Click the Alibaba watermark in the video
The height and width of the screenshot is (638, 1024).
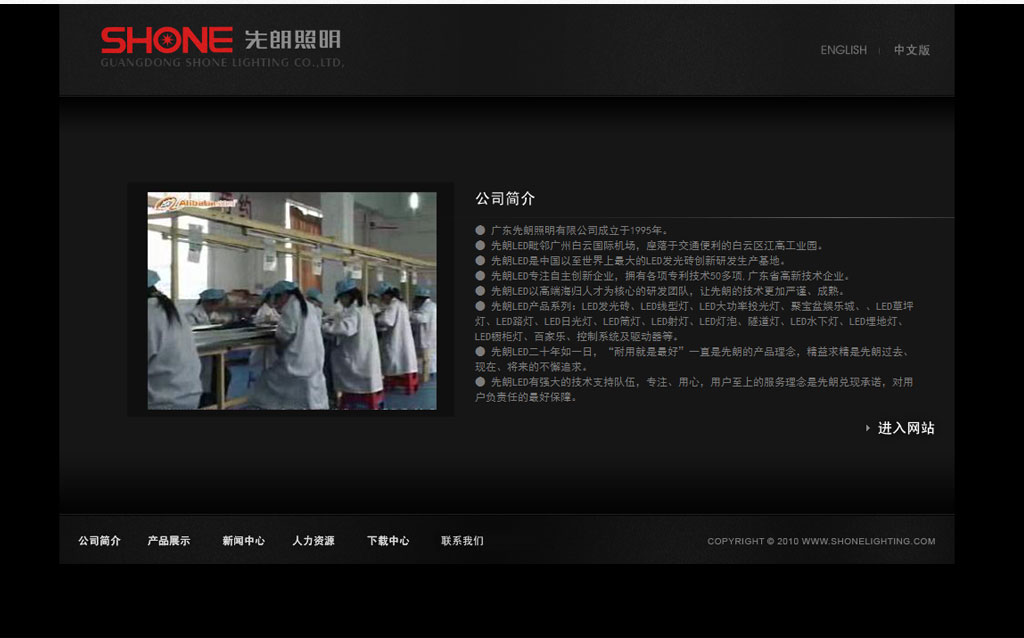[x=194, y=203]
